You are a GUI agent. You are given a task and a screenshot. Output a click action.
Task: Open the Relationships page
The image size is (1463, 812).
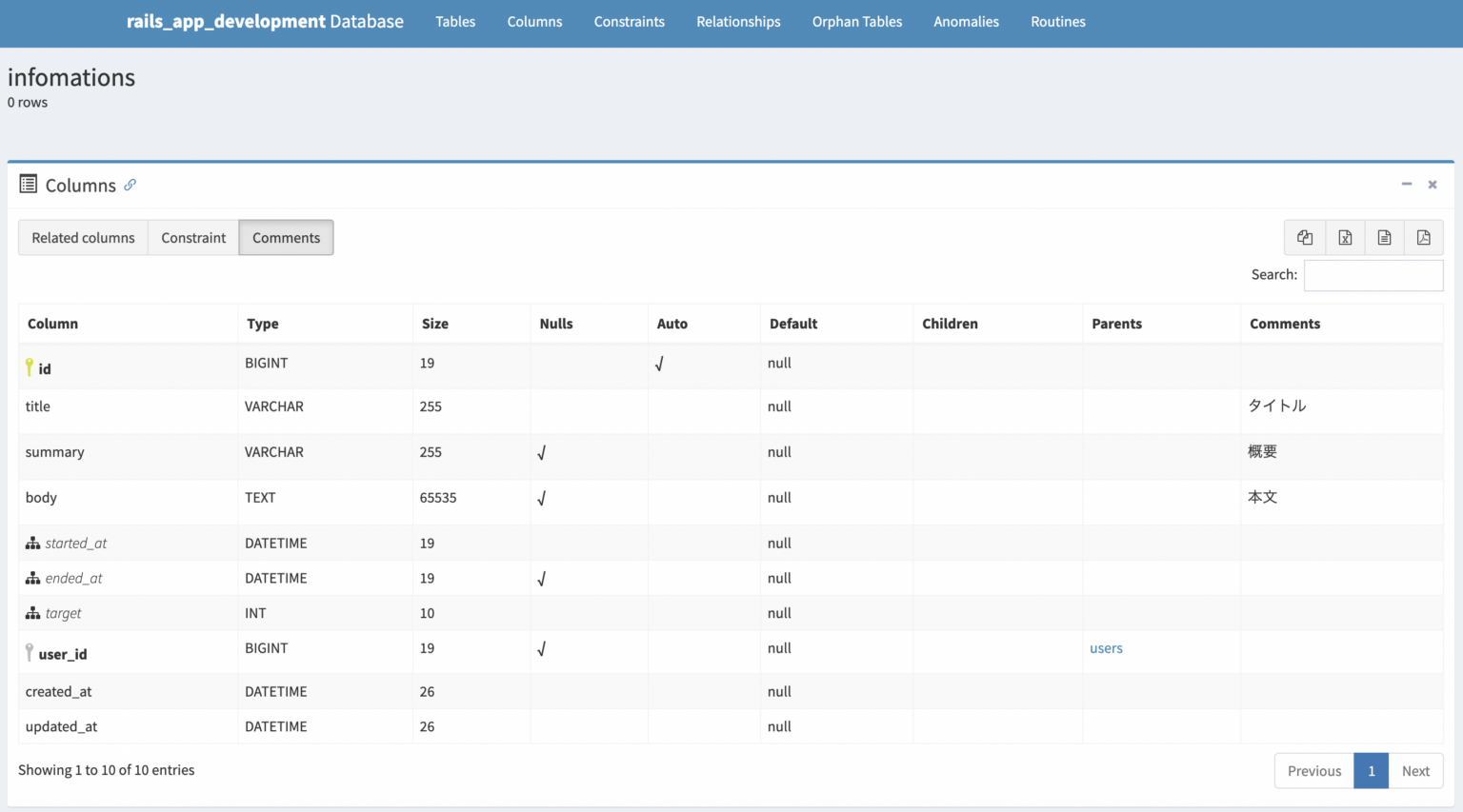(738, 21)
